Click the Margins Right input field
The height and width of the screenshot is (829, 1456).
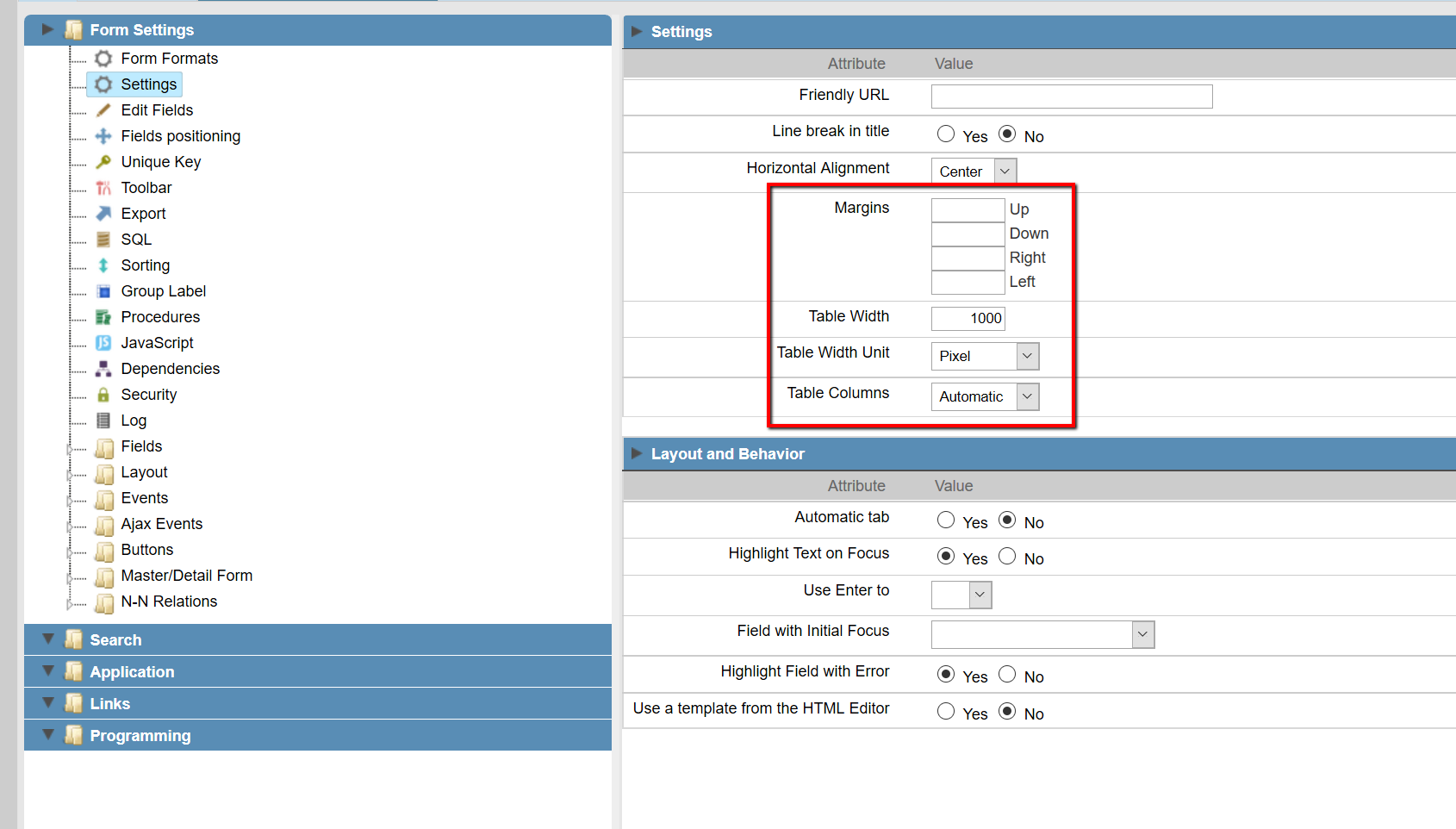[x=968, y=259]
